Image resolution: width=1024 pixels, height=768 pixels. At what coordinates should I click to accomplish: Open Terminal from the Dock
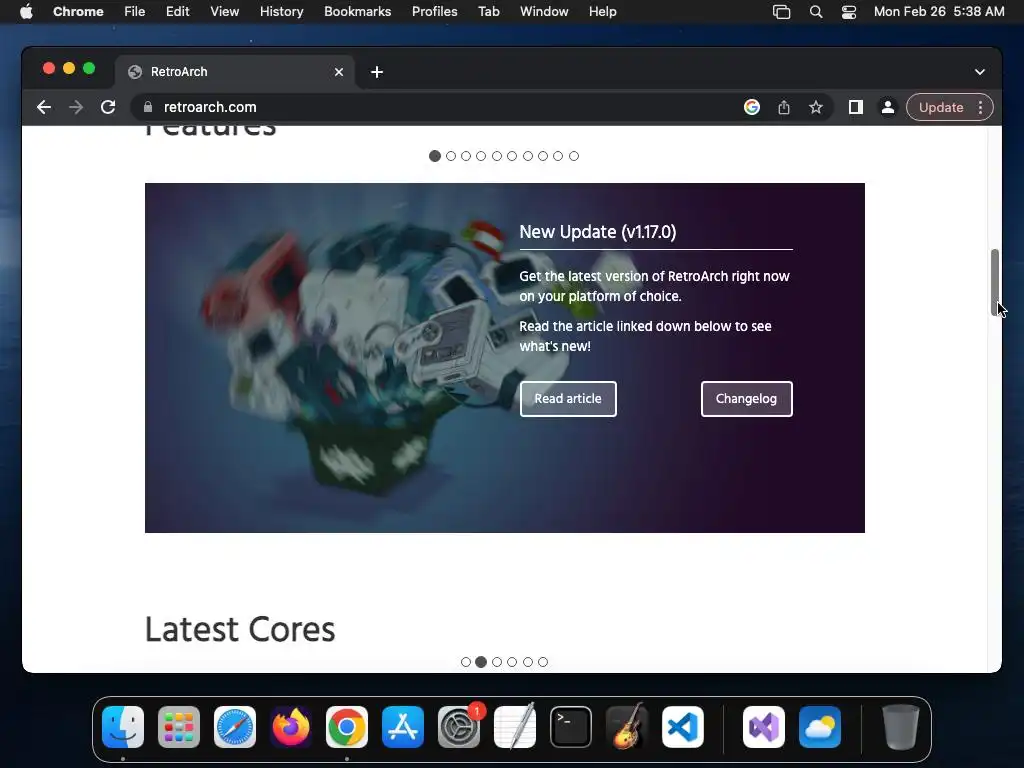(571, 727)
